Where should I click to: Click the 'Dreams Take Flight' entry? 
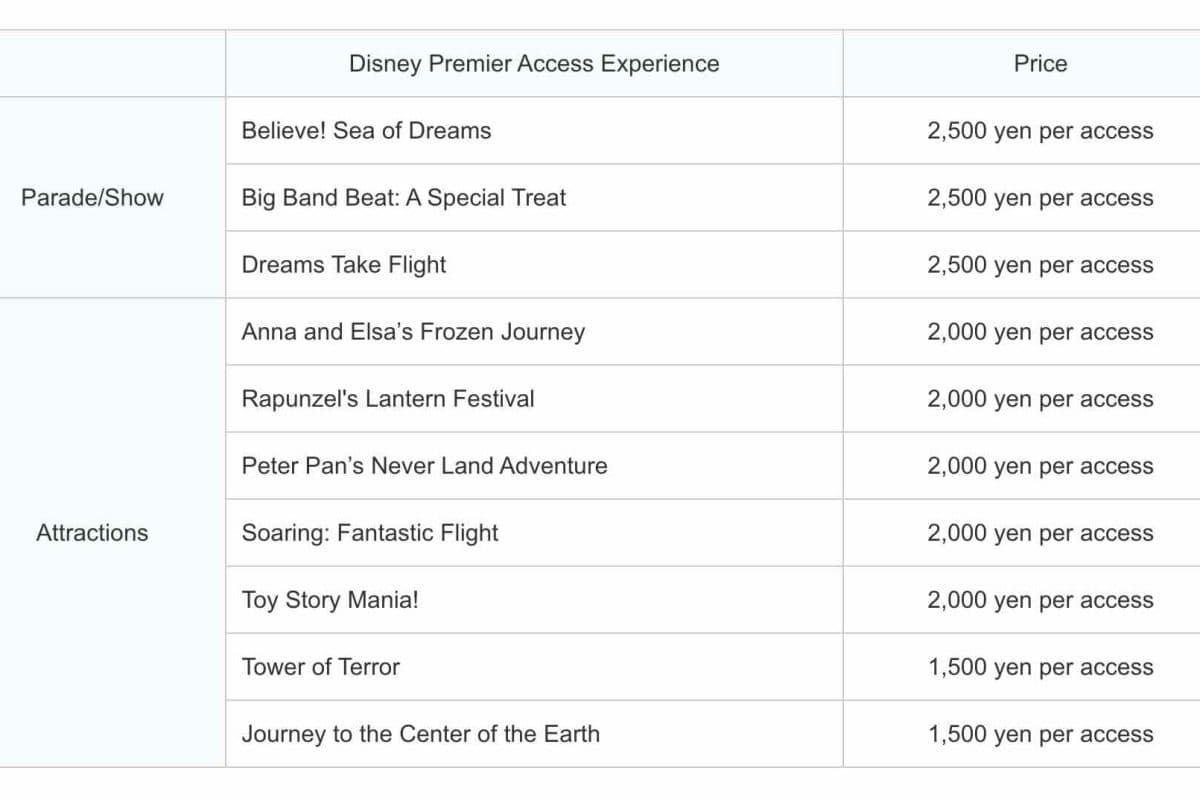point(344,265)
